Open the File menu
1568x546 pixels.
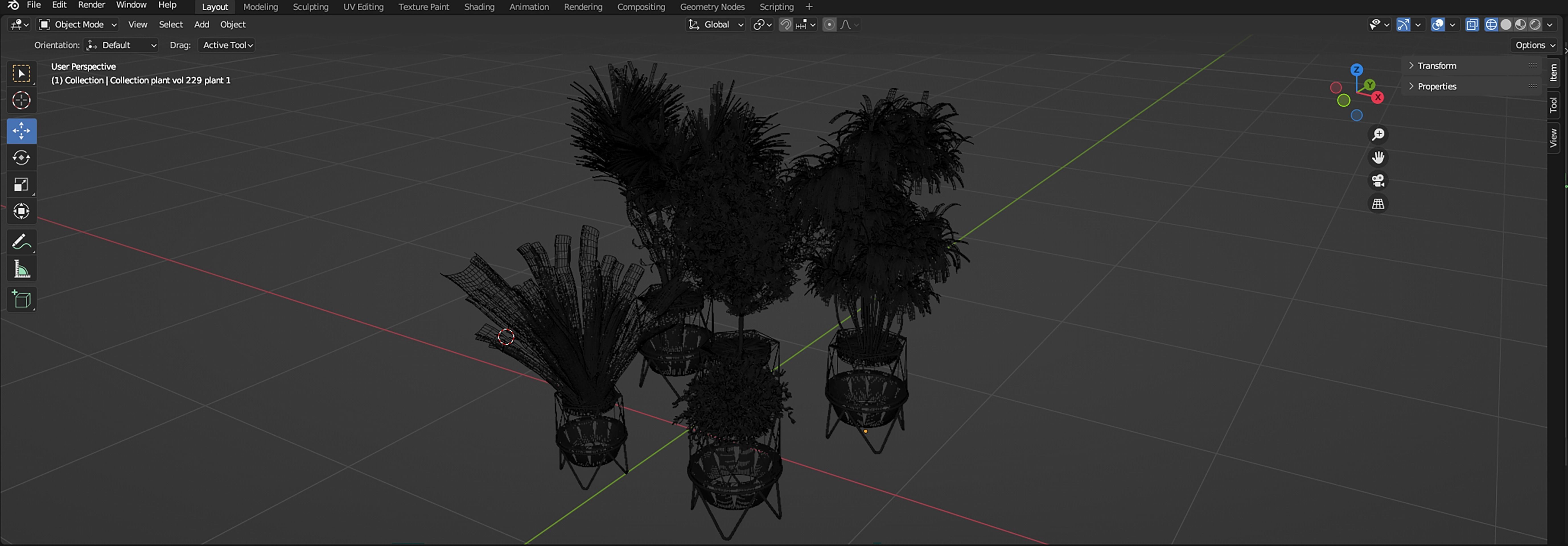34,5
